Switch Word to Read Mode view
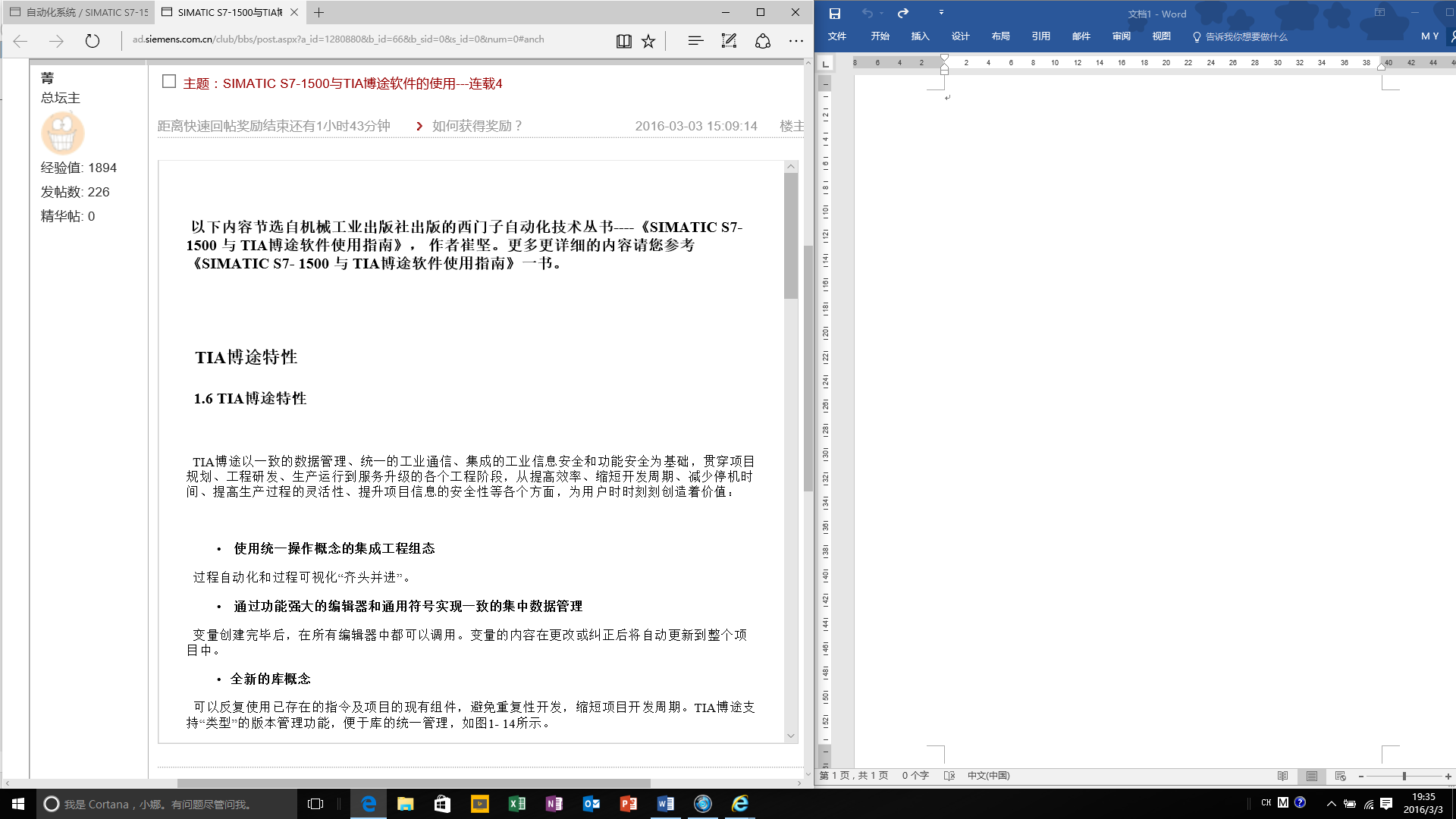The width and height of the screenshot is (1456, 819). point(1282,776)
